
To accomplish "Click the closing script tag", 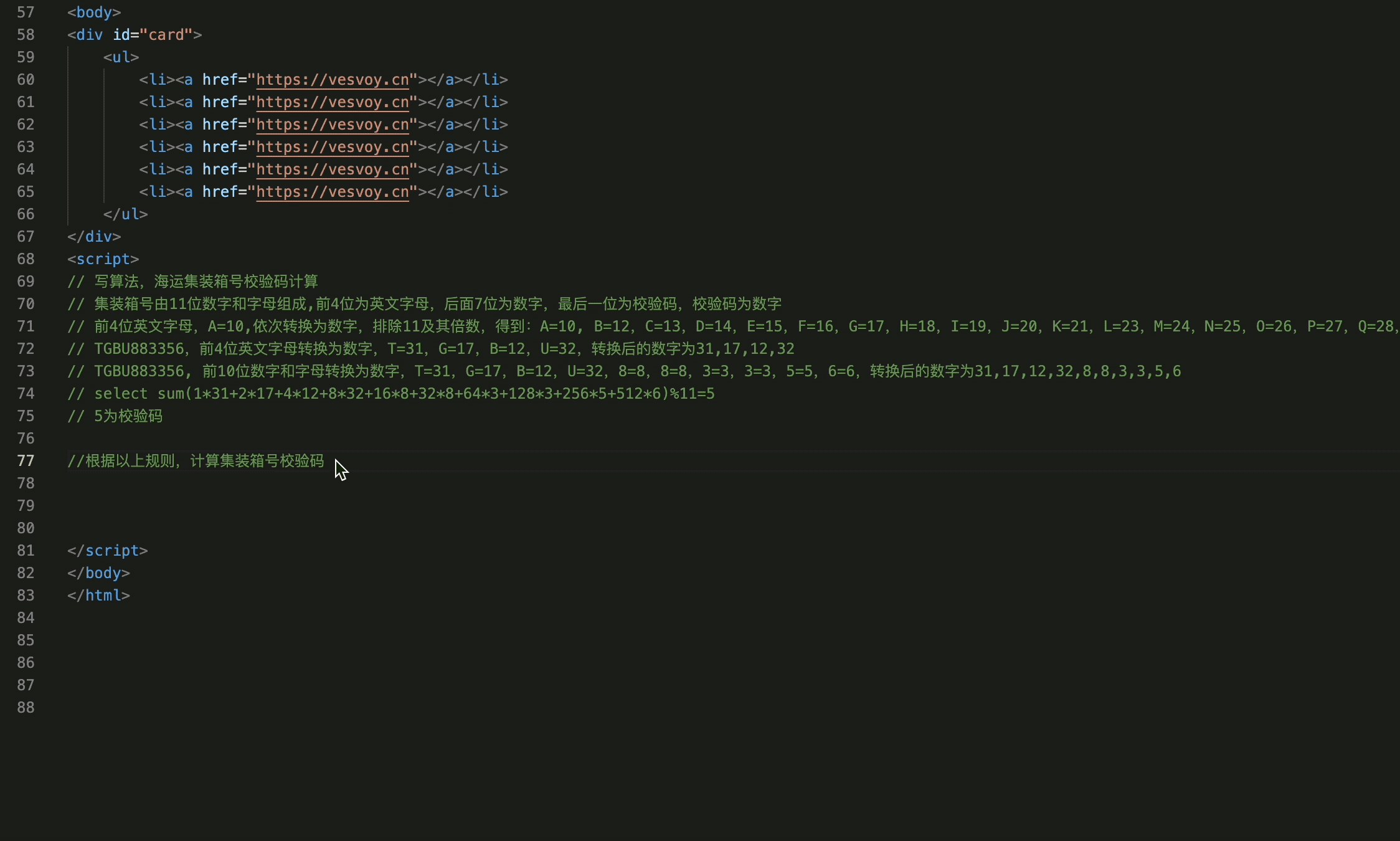I will [108, 551].
